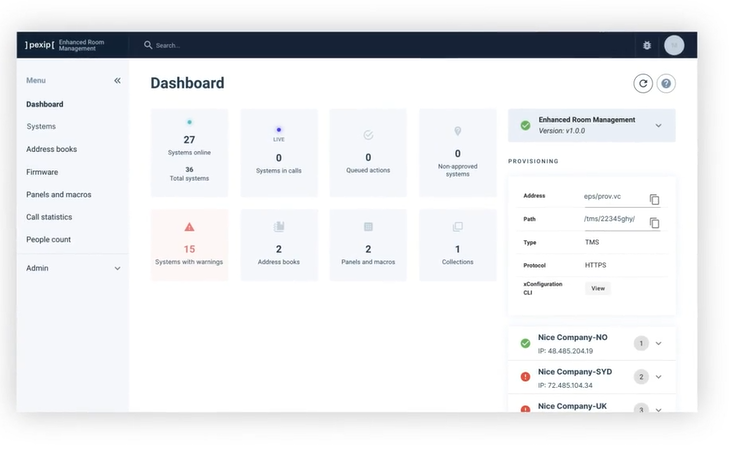Click the 'Version: v1.0.0' text

[561, 131]
